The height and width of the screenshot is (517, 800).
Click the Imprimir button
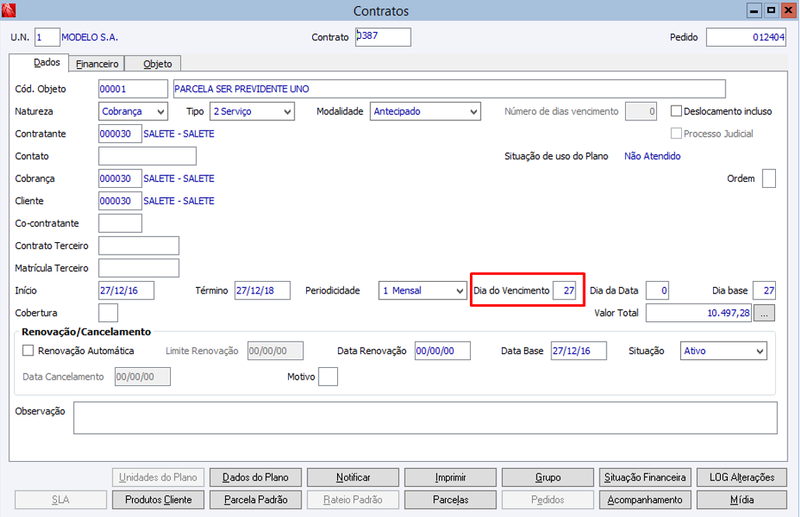tap(451, 477)
